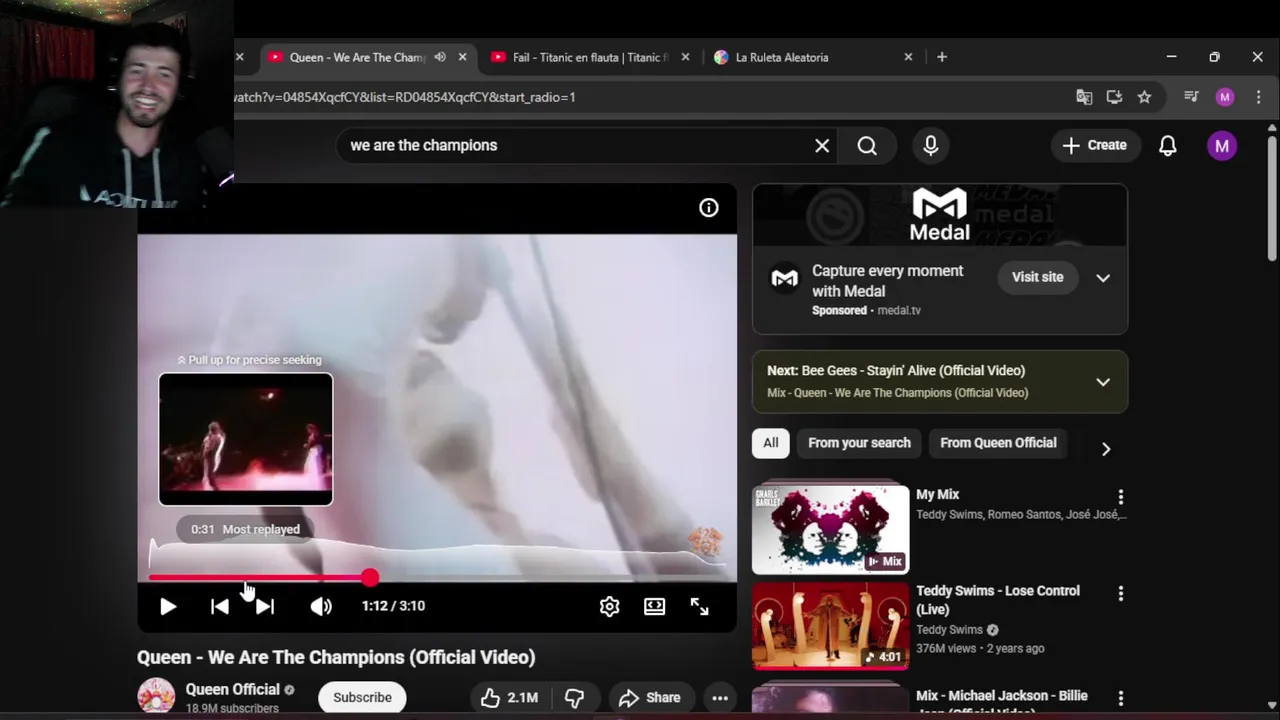1280x720 pixels.
Task: Open YouTube notifications bell
Action: click(1167, 146)
